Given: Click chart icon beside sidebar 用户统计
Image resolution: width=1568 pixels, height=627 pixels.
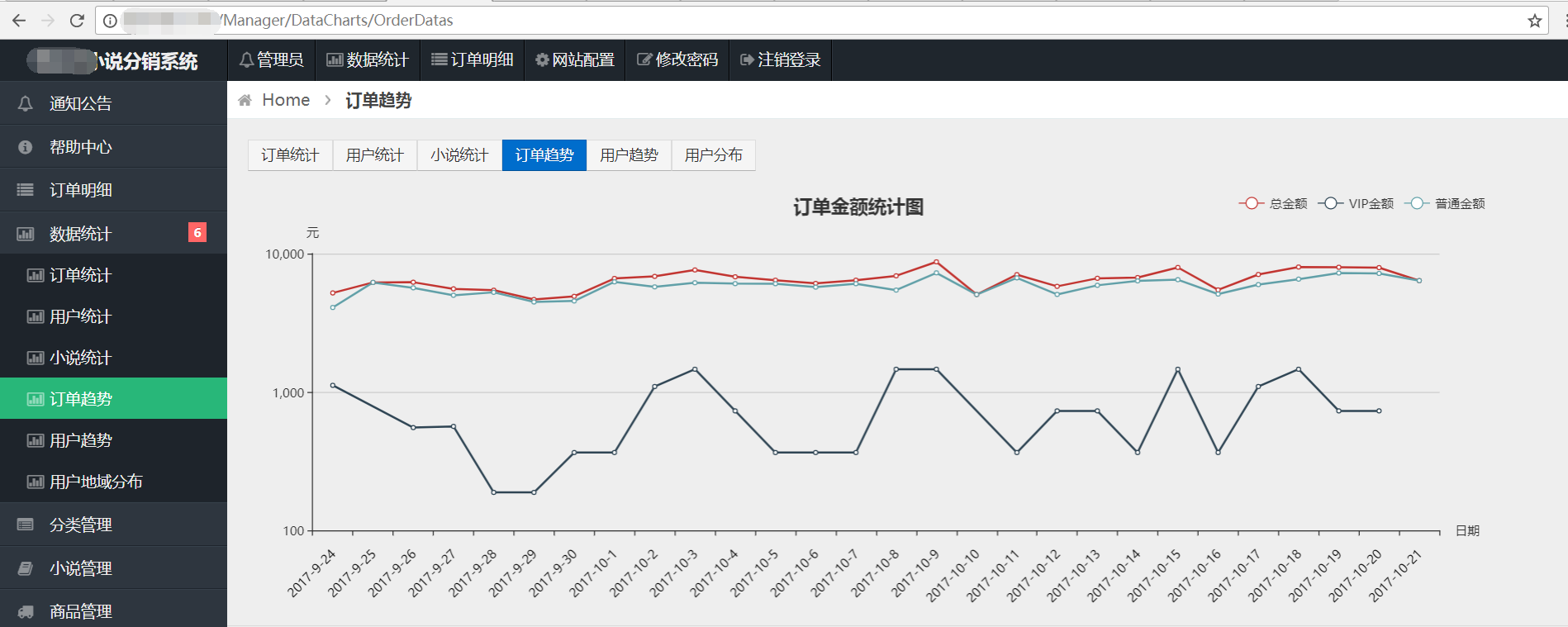Looking at the screenshot, I should click(x=36, y=316).
